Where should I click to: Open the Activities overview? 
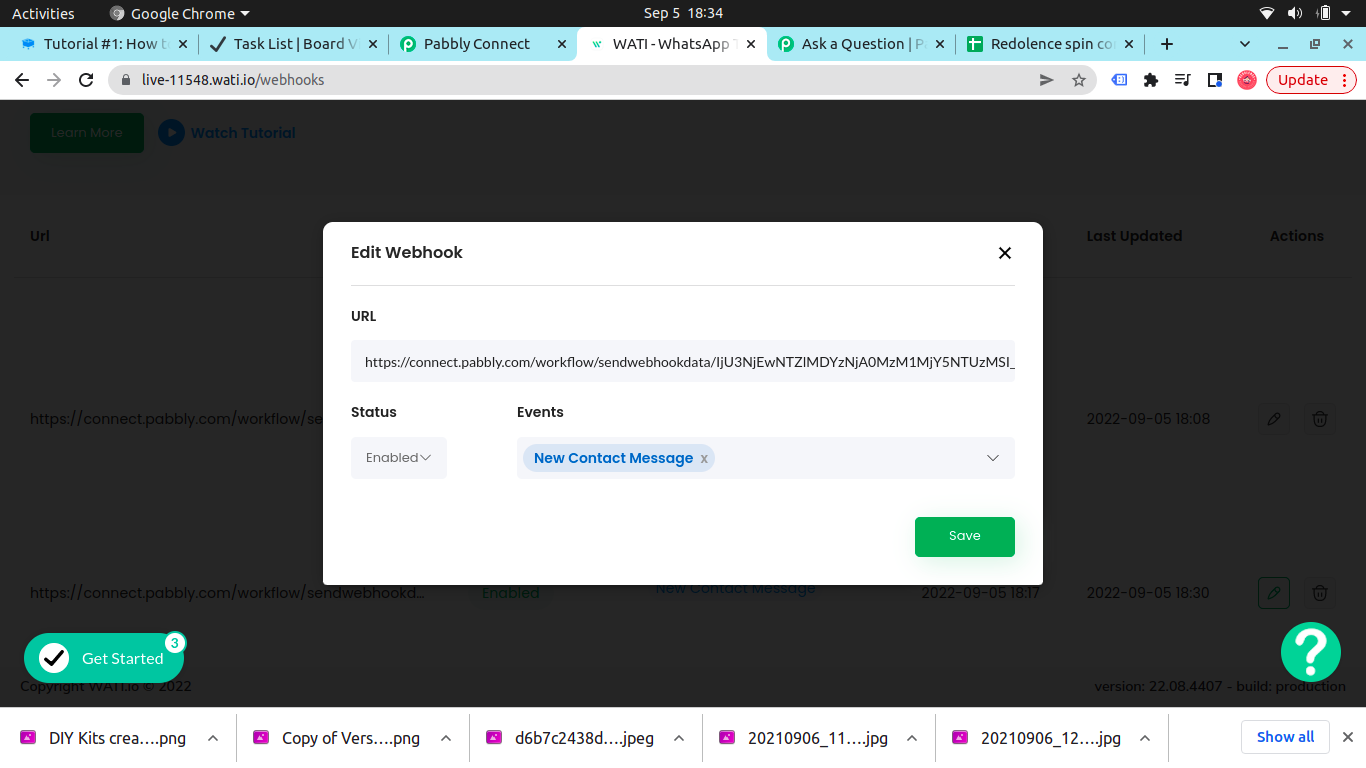point(43,13)
